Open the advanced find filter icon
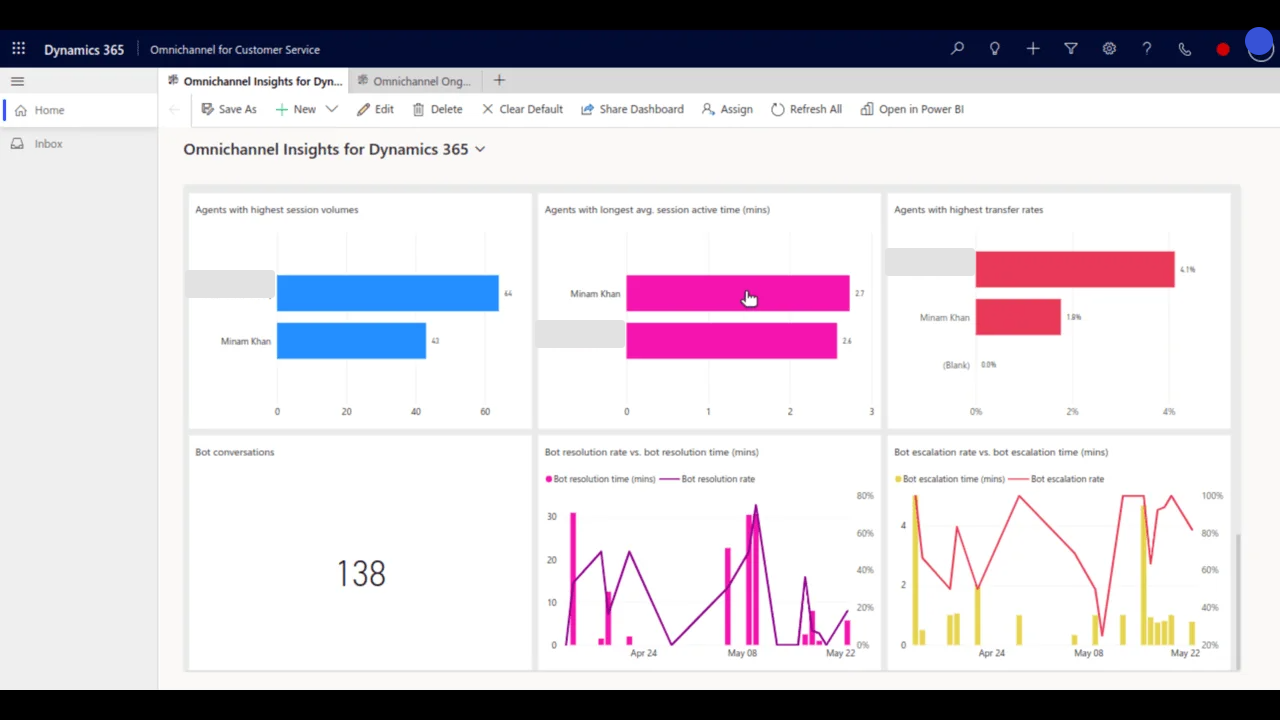 1071,48
